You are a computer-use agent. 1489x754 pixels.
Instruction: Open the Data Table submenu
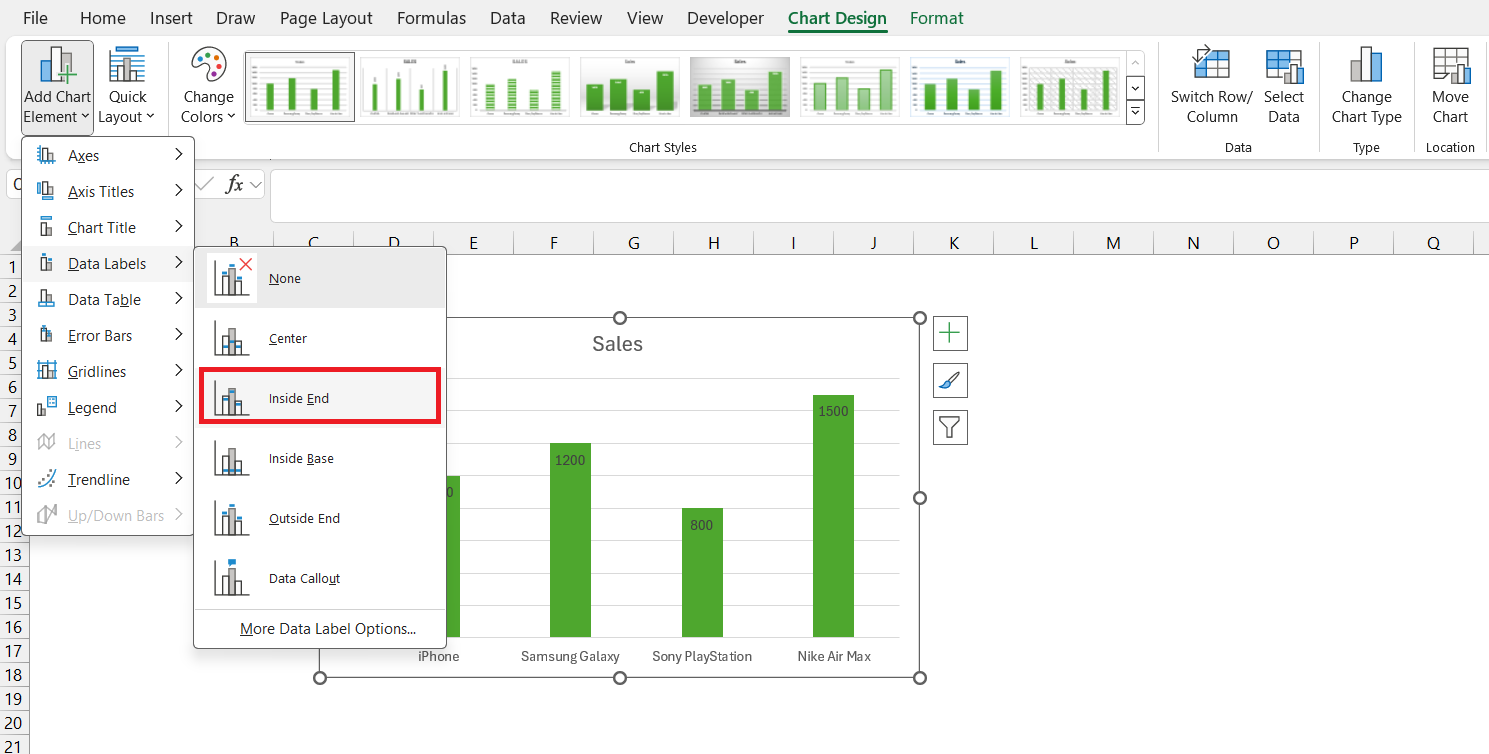click(x=108, y=300)
